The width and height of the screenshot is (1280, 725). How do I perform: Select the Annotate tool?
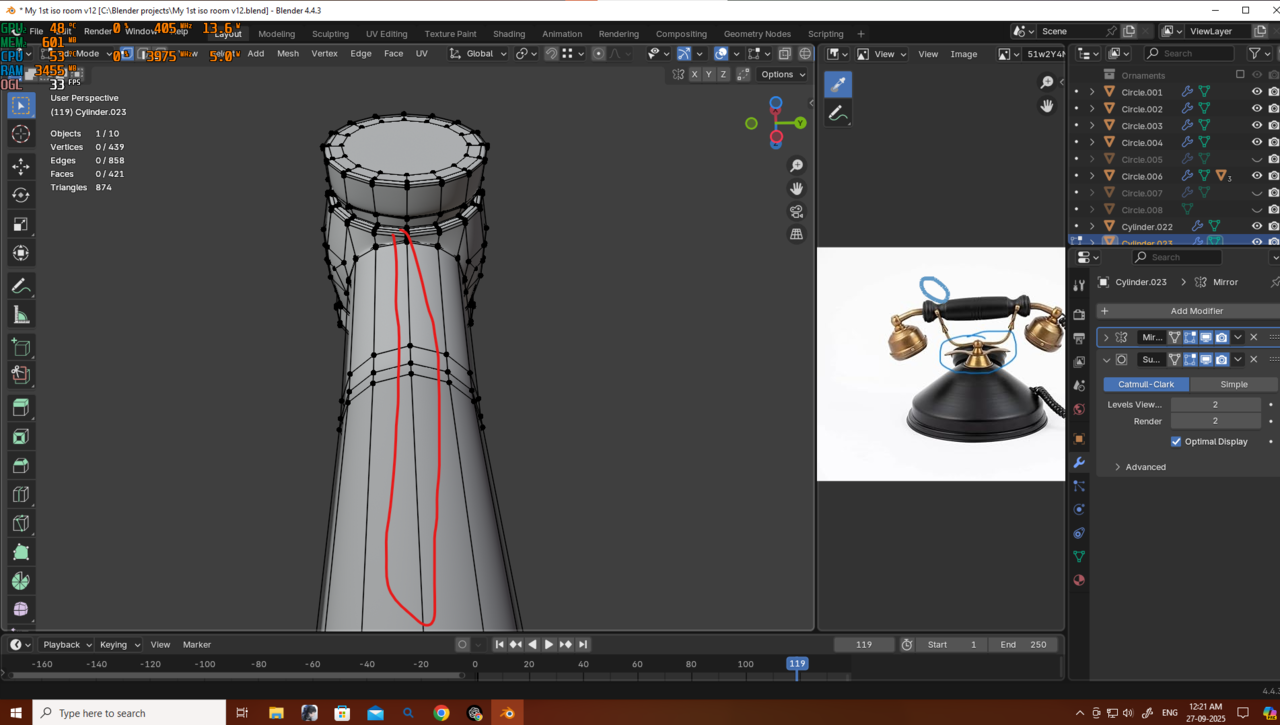click(x=20, y=286)
